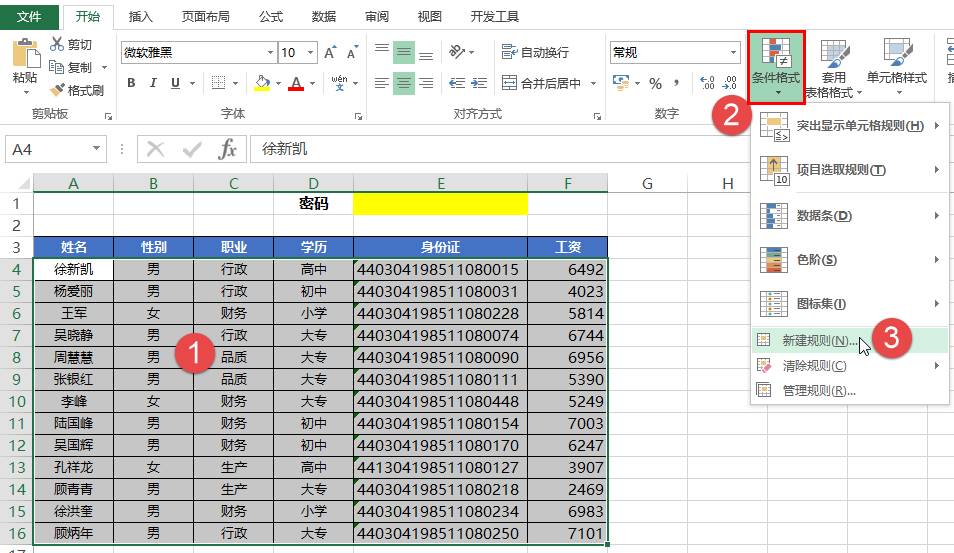Open the Name Box dropdown arrow
Viewport: 954px width, 553px height.
[x=96, y=148]
